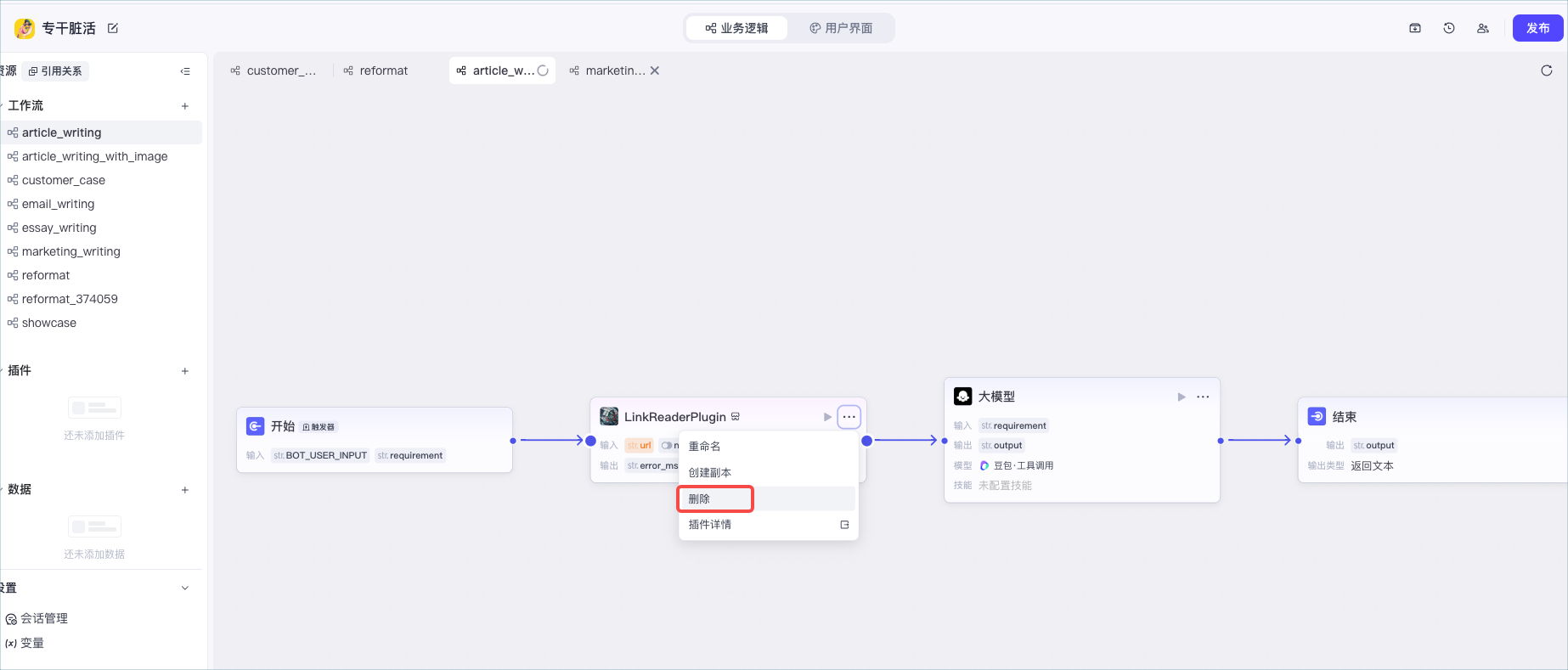The width and height of the screenshot is (1568, 670).
Task: Click the refresh icon on canvas
Action: coord(1547,70)
